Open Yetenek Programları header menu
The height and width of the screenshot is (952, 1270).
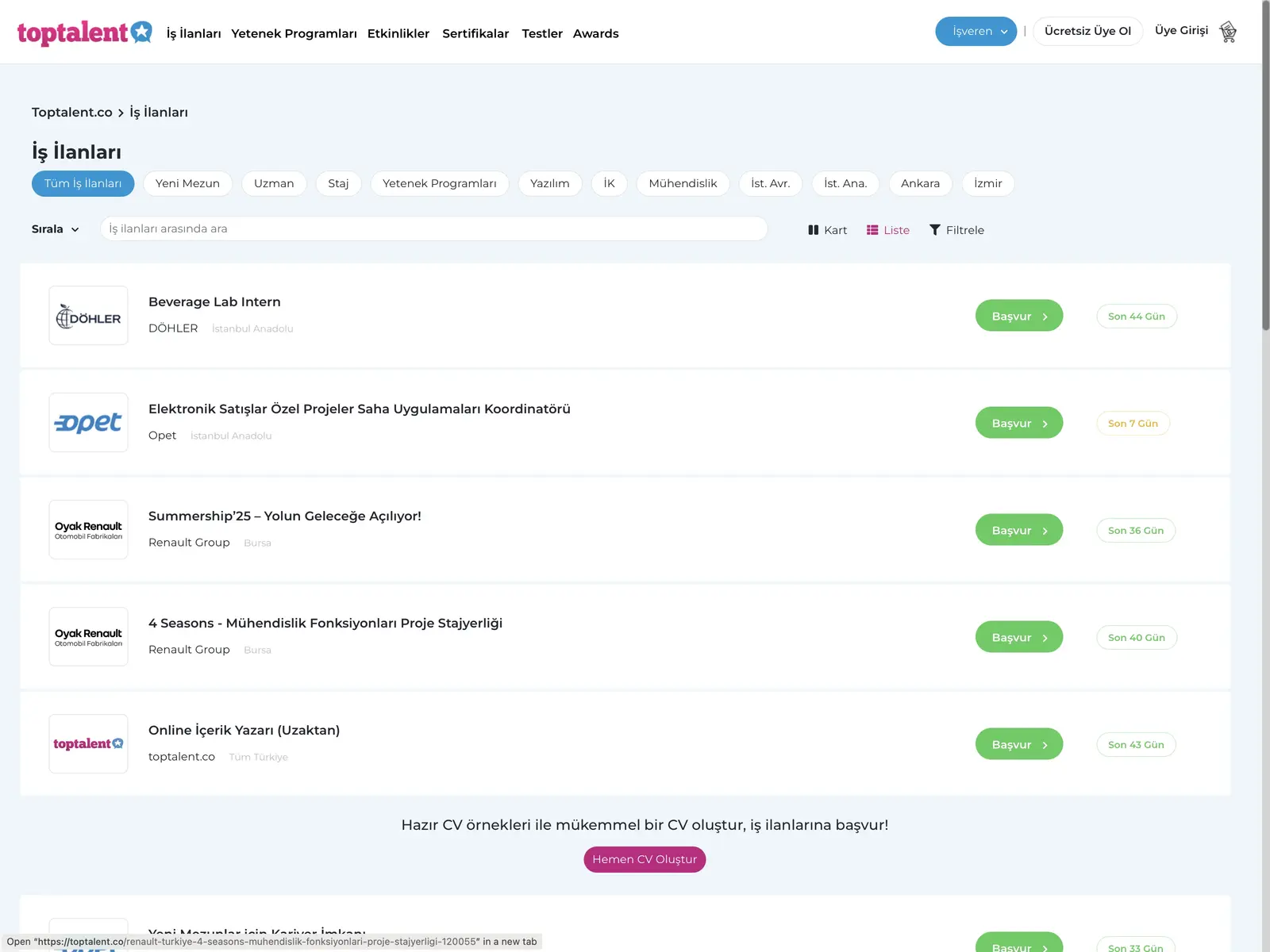click(x=294, y=33)
